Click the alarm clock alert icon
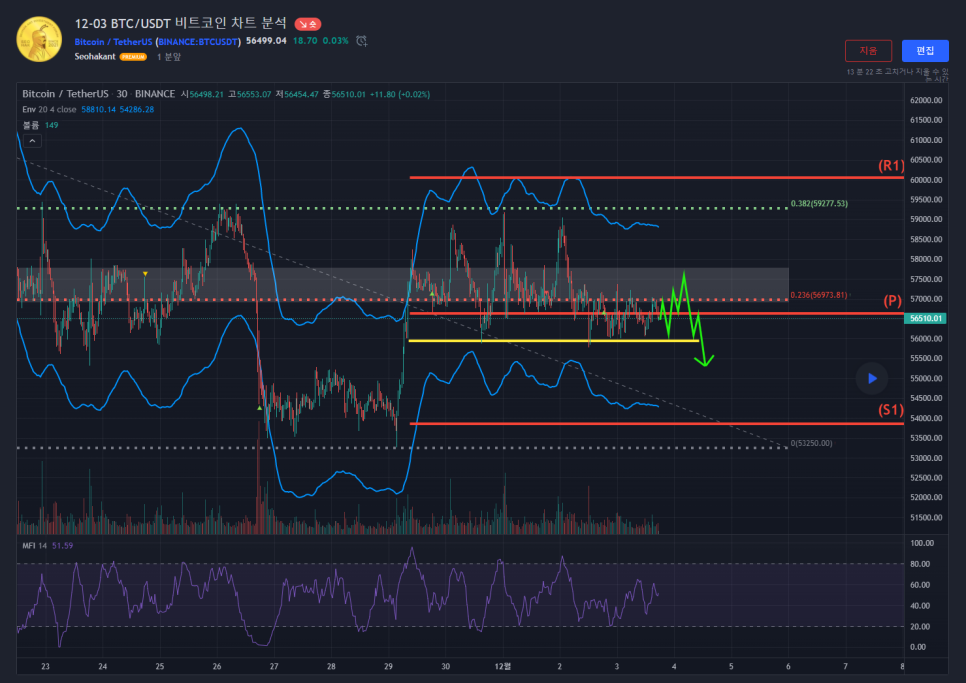The height and width of the screenshot is (683, 966). 362,41
